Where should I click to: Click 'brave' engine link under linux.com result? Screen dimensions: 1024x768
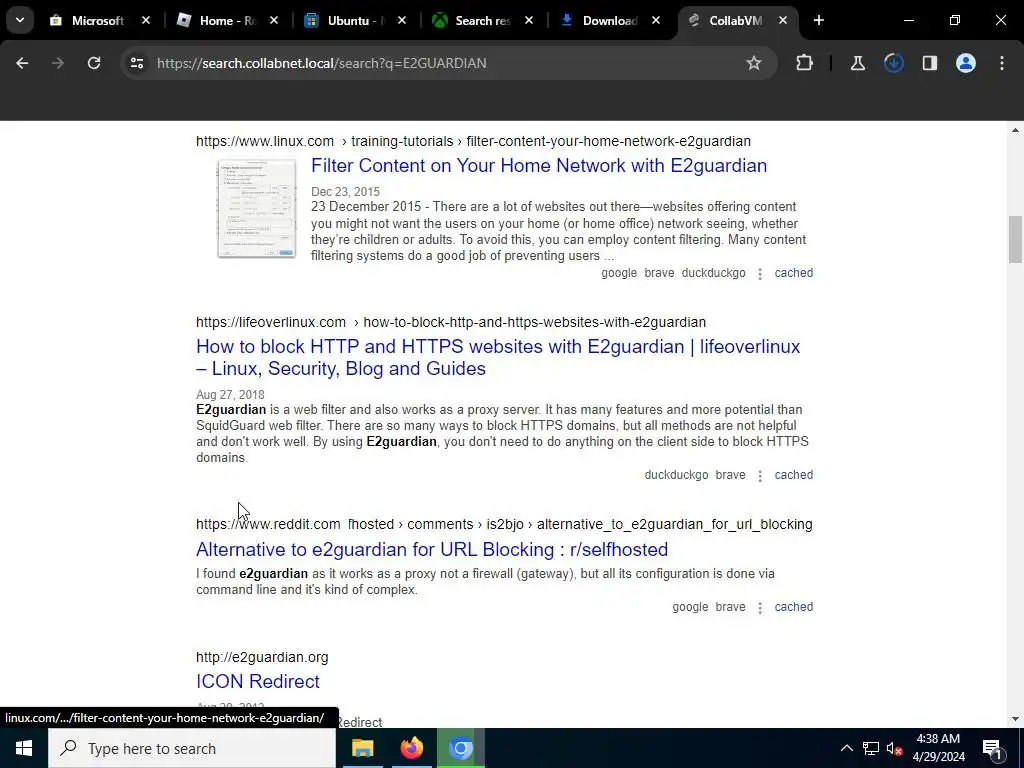pyautogui.click(x=659, y=273)
